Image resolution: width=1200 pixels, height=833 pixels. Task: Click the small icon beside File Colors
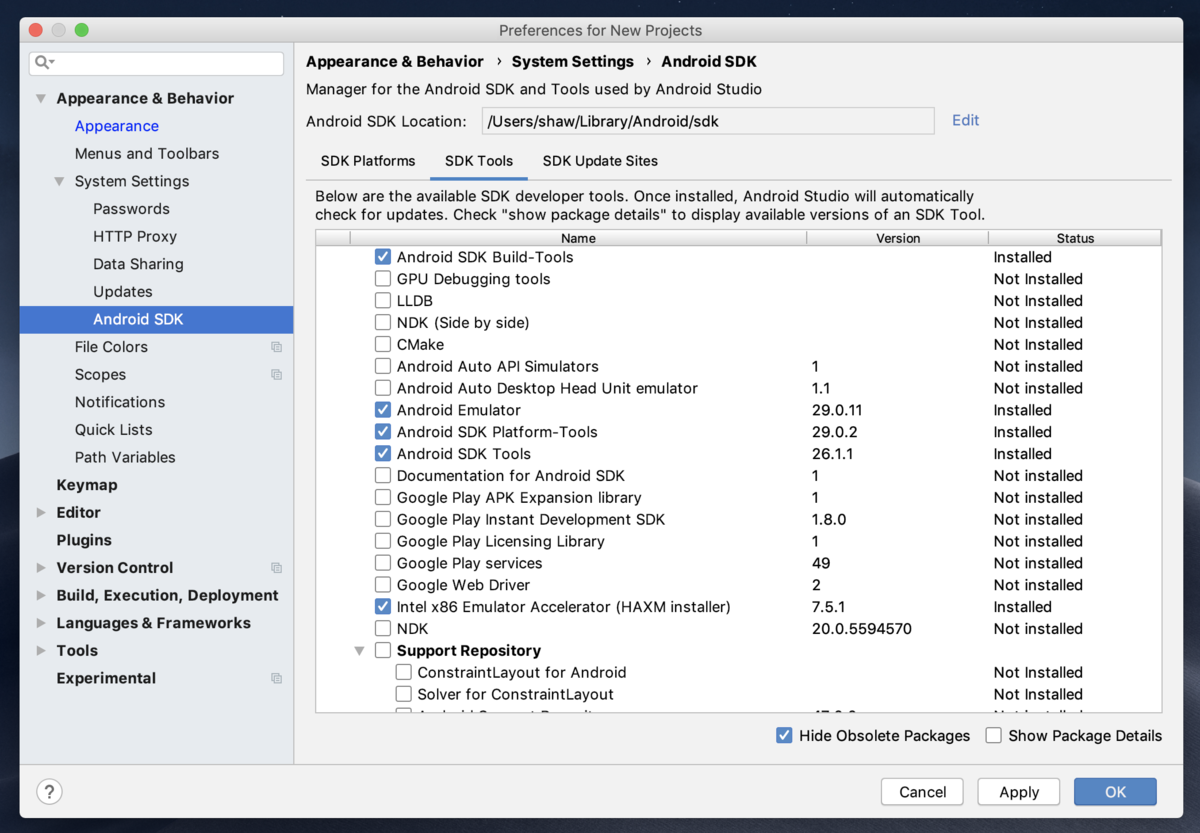pyautogui.click(x=276, y=346)
